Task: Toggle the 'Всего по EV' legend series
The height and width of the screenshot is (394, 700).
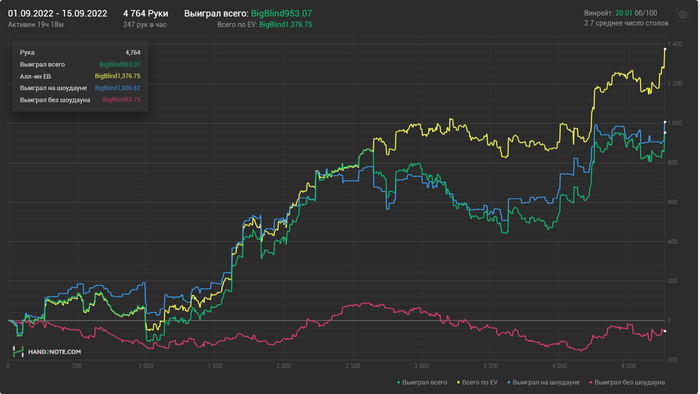Action: tap(477, 382)
